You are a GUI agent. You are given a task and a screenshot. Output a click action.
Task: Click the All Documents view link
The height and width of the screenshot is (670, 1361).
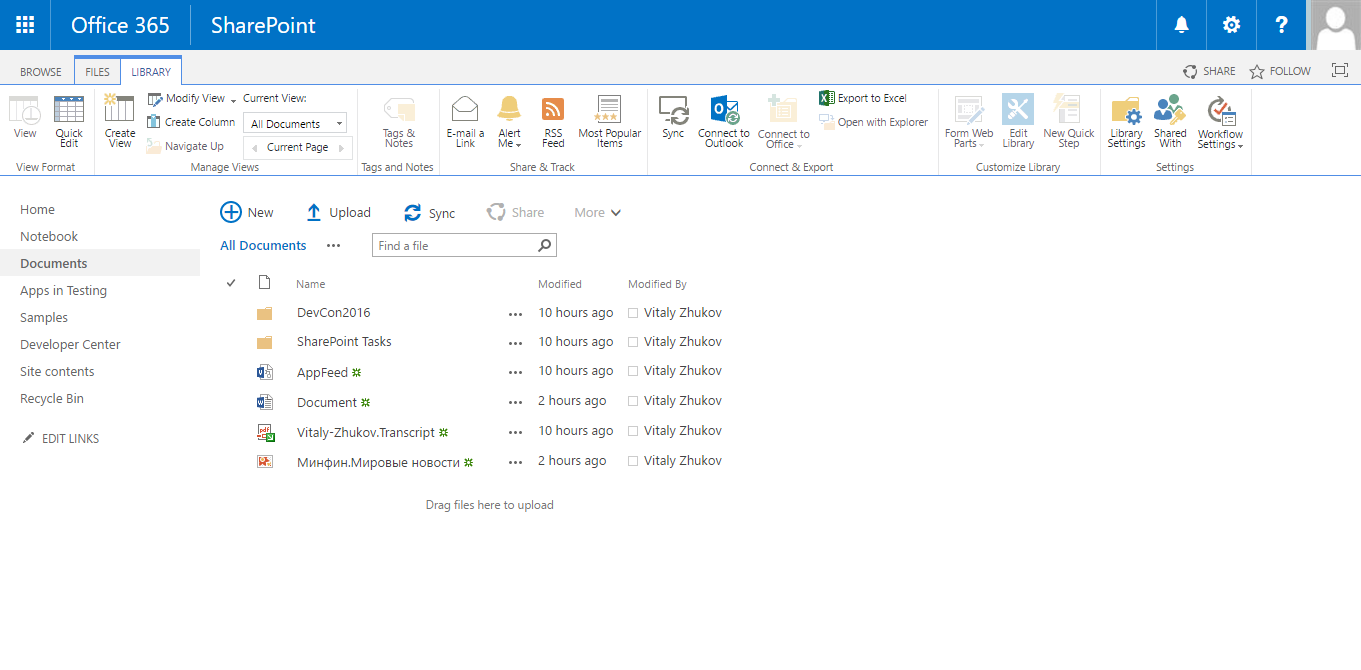(263, 245)
